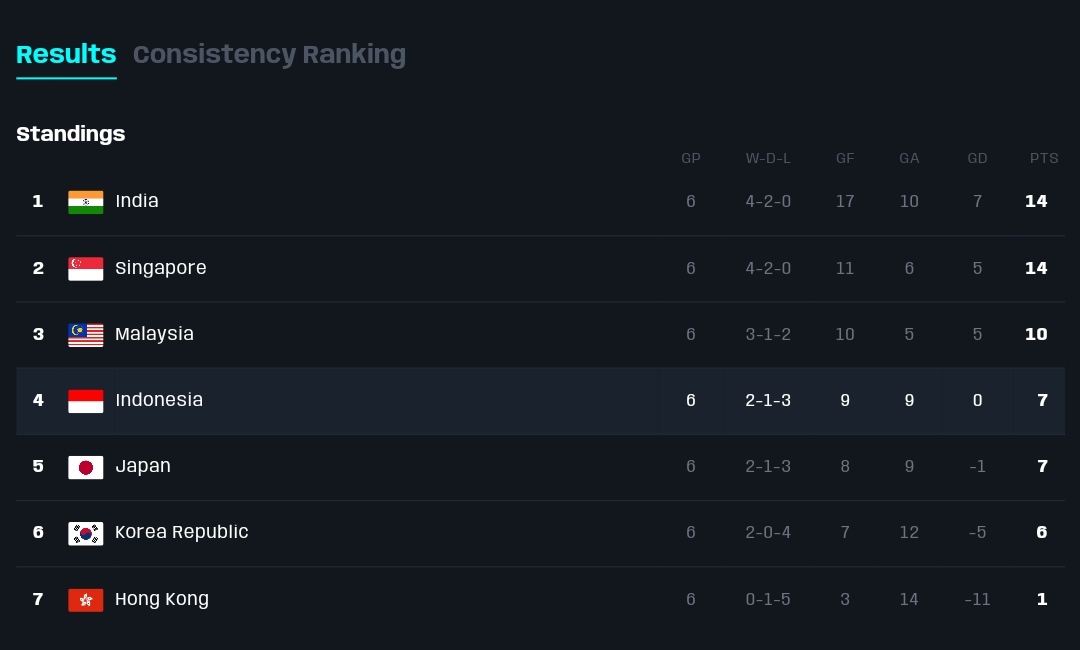Click Malaysia's points total of 10
1080x650 pixels.
(x=1036, y=334)
